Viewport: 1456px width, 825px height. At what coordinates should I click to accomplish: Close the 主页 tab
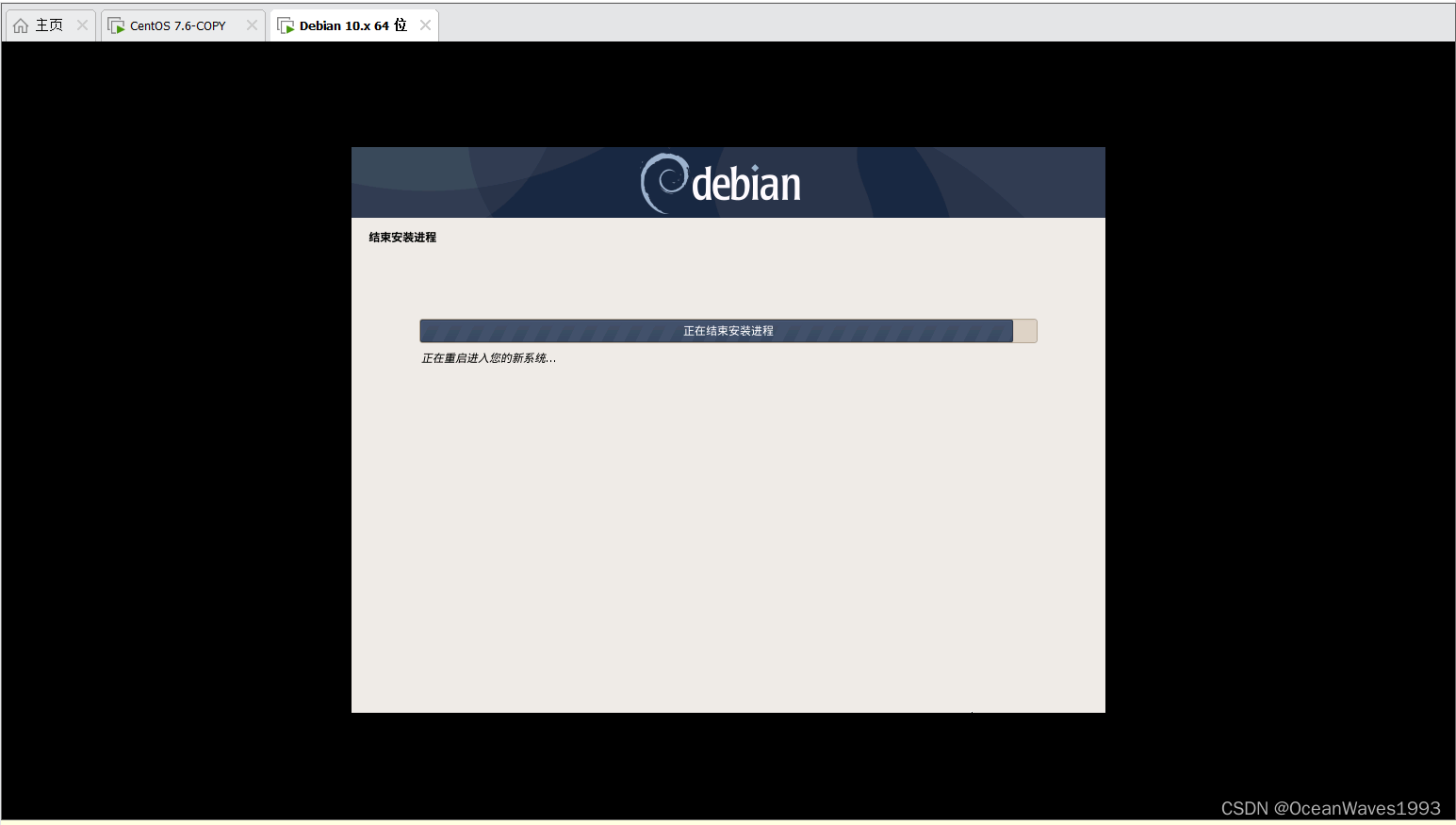click(x=82, y=25)
